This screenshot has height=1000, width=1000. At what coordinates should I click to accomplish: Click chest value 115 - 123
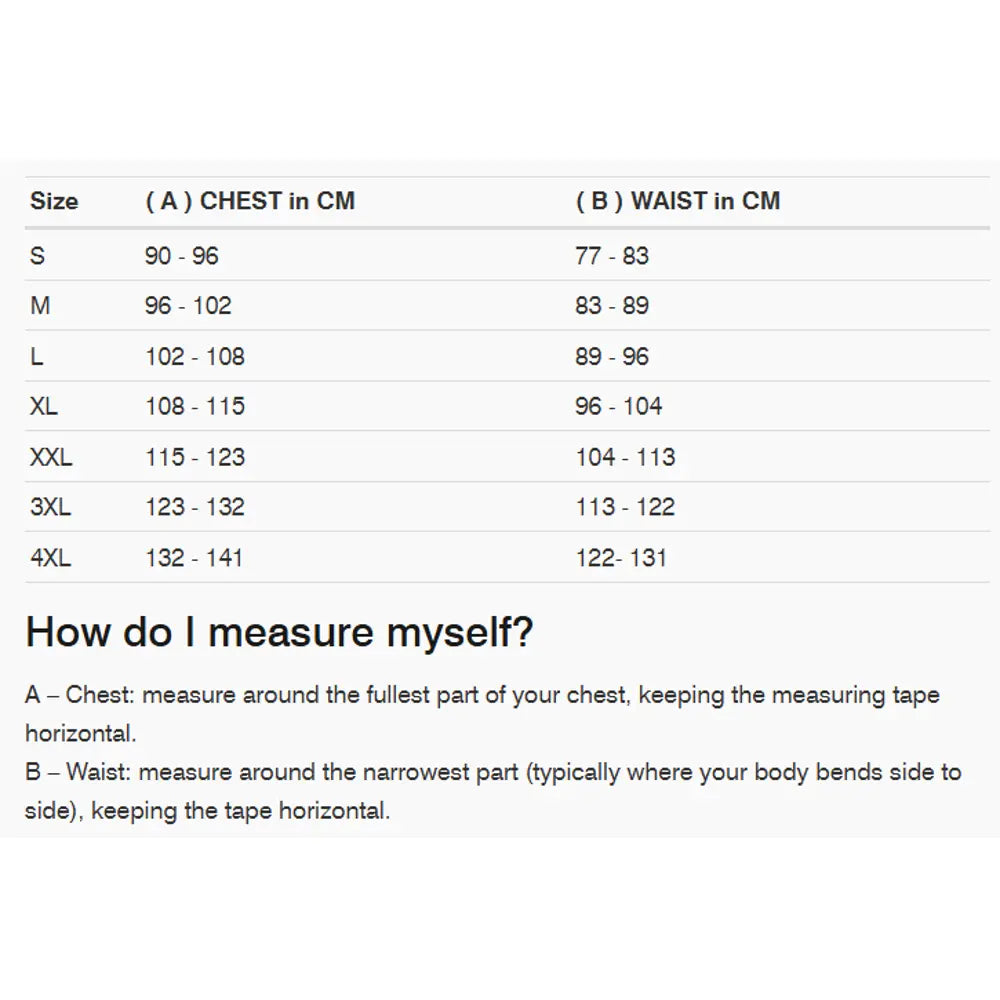195,458
